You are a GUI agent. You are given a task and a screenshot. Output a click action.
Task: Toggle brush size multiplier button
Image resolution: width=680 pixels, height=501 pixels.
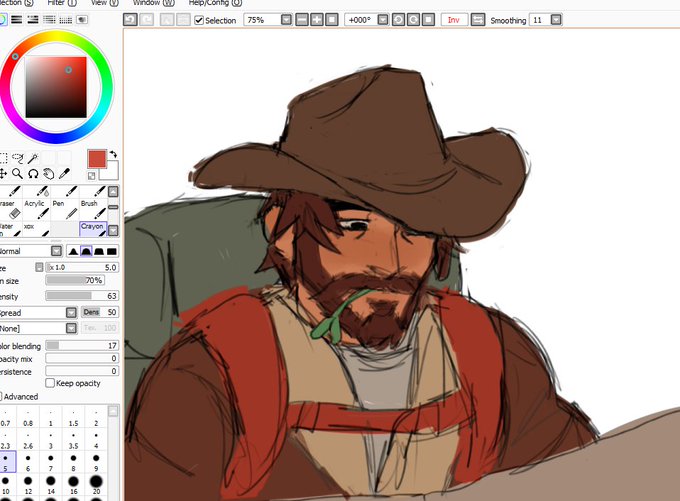click(39, 267)
